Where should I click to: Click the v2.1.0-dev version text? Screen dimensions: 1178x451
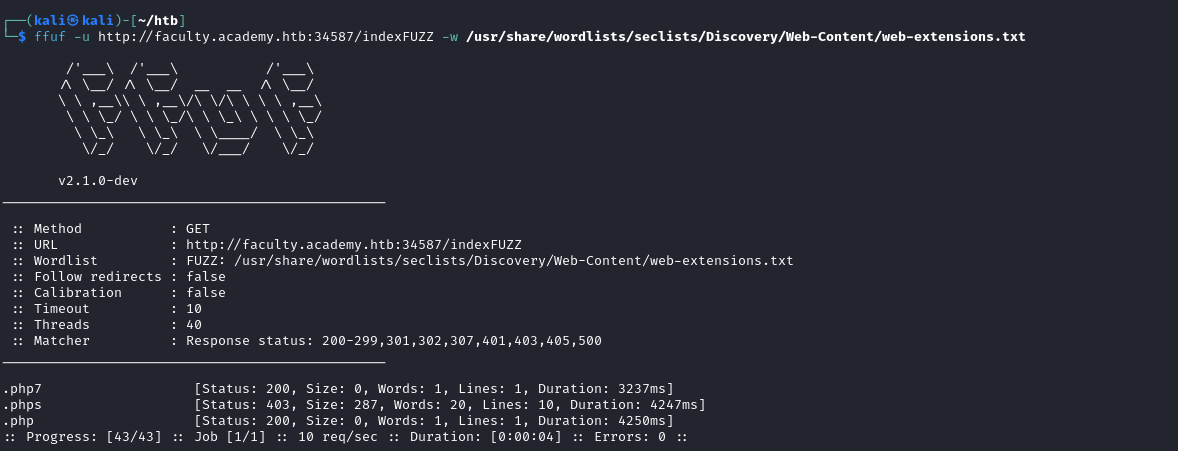coord(98,181)
